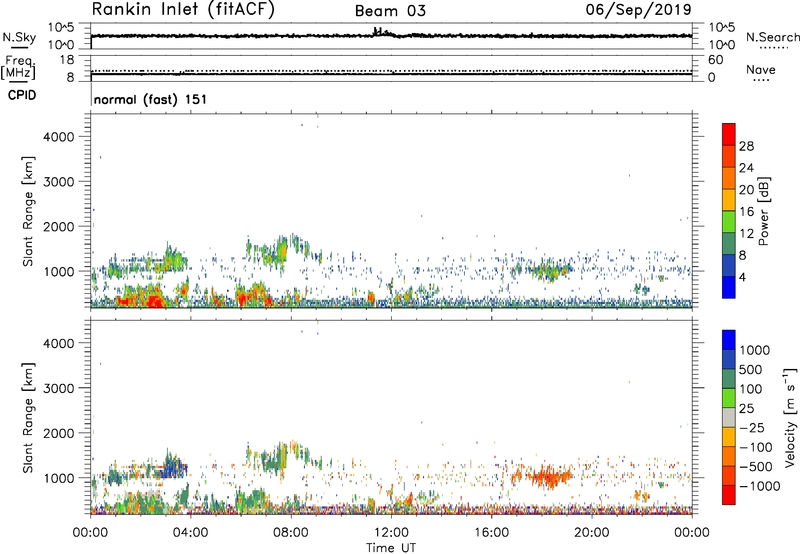Click the 08:00 time axis tick label

pos(291,533)
